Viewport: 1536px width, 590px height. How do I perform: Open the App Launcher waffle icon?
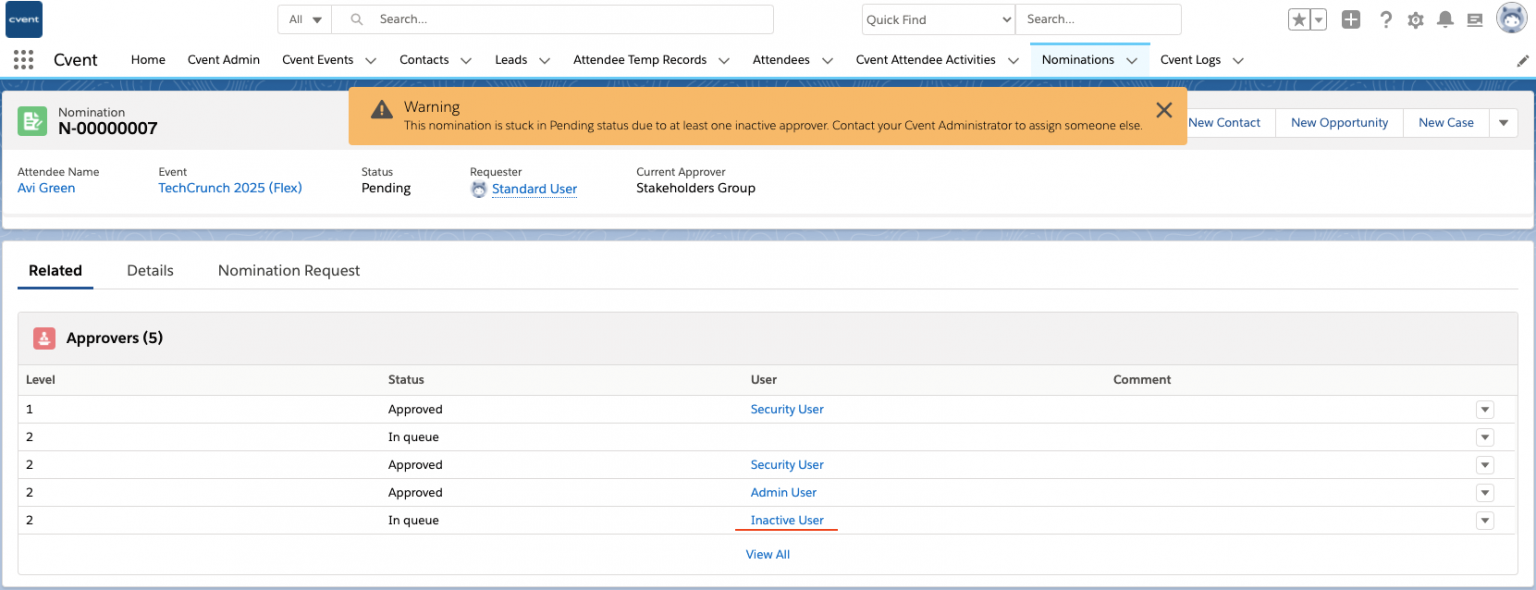pos(22,60)
